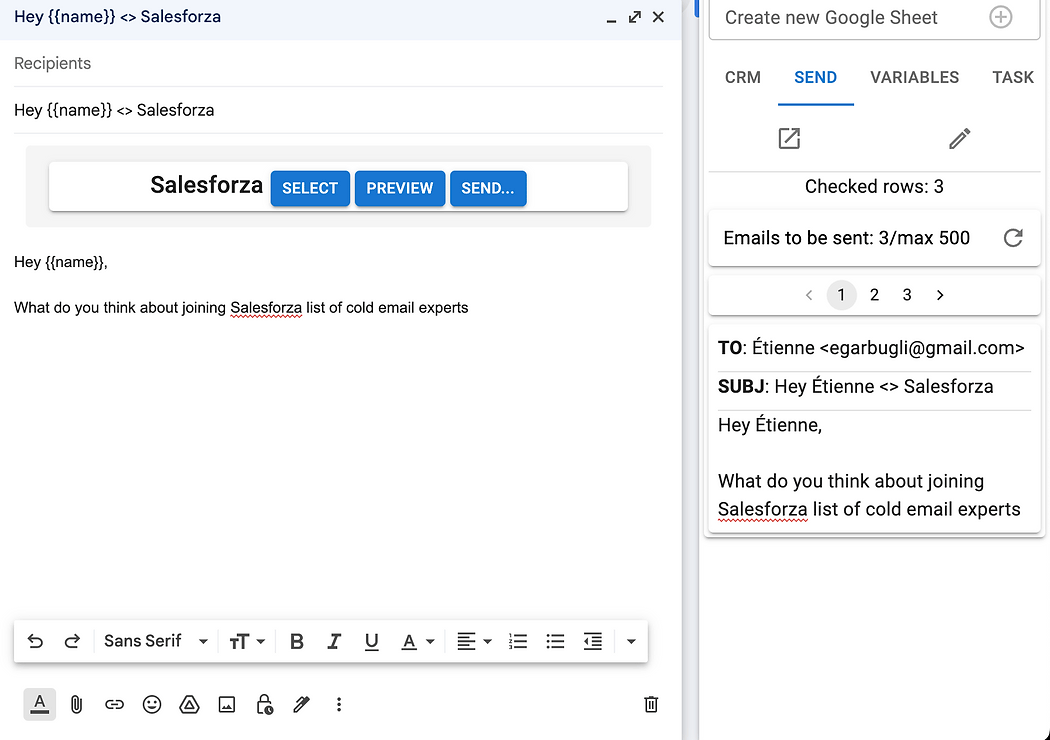
Task: Click the 'Checked rows: 3' text
Action: (874, 186)
